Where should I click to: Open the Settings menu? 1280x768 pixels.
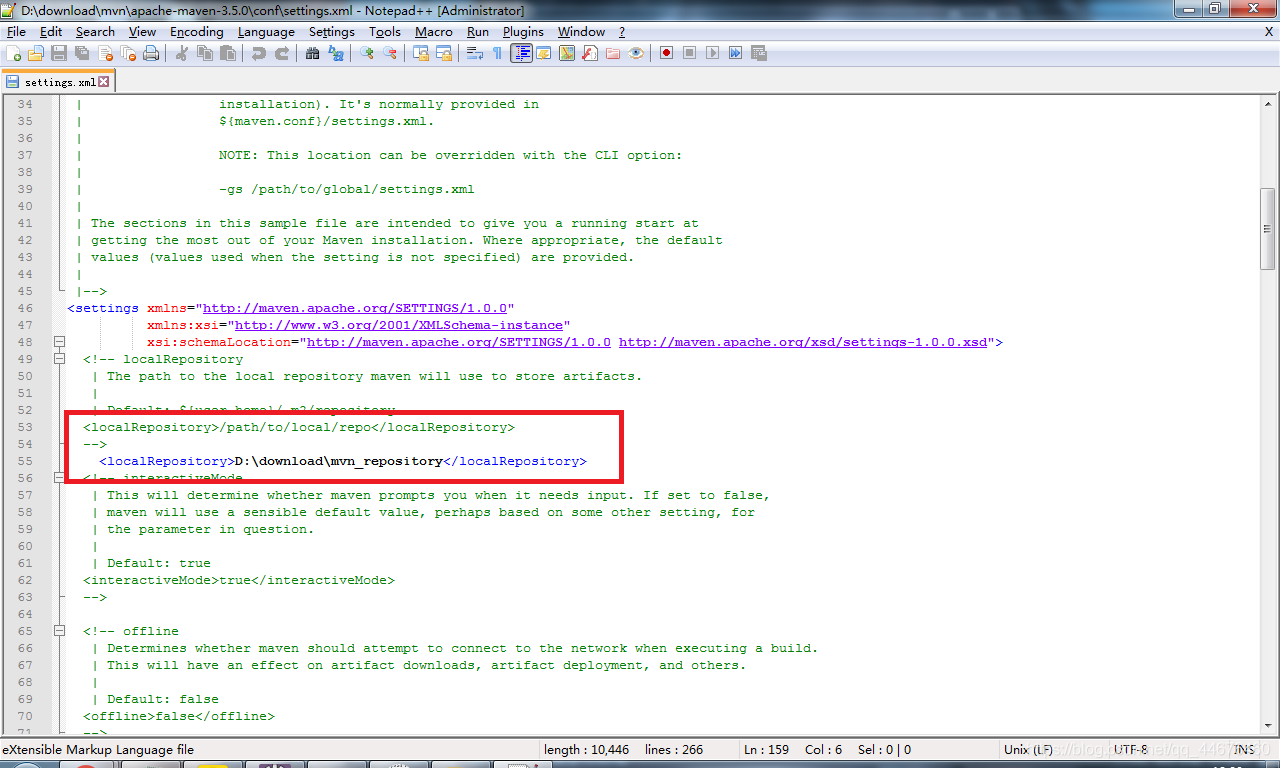(x=332, y=32)
